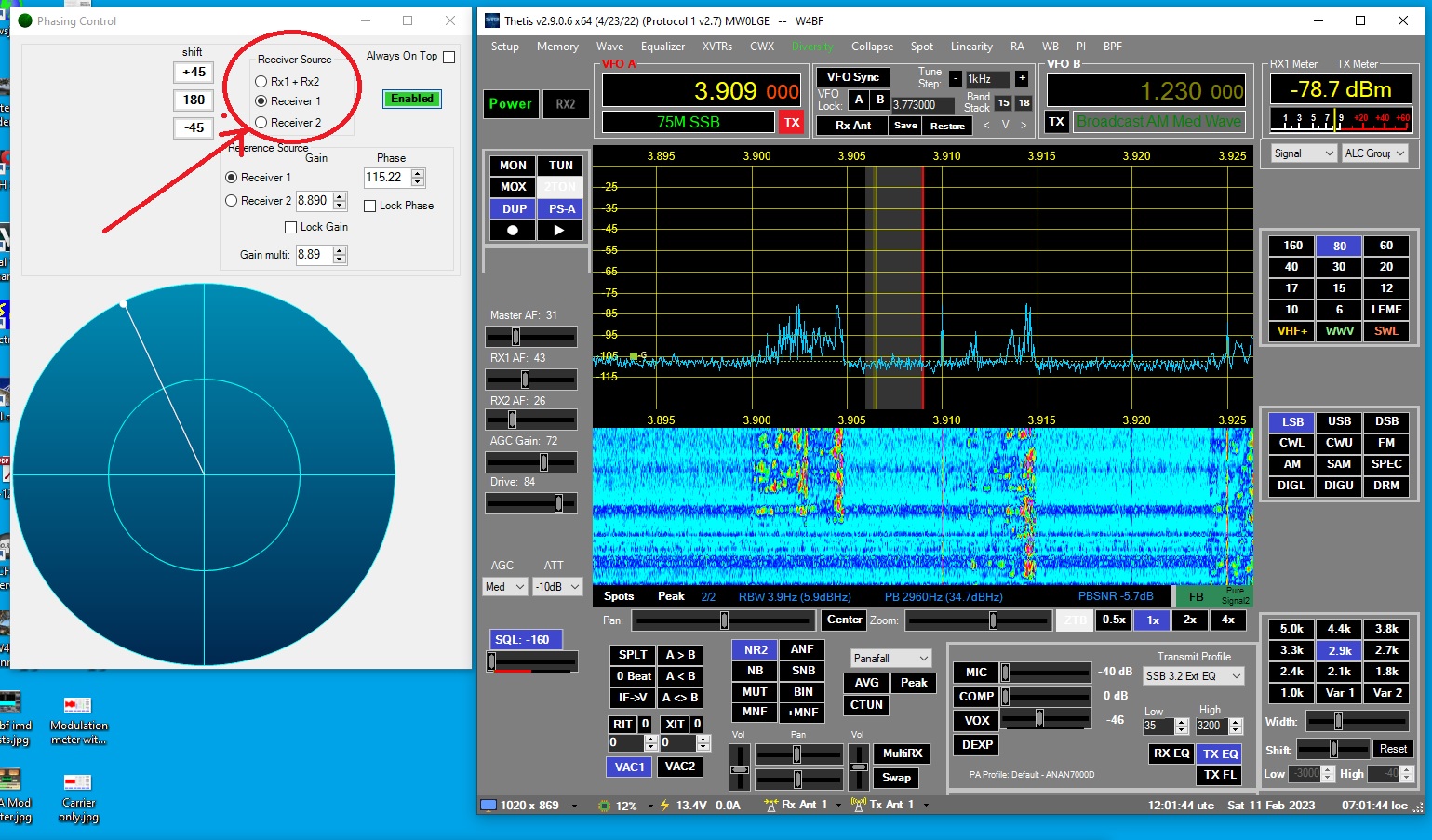Image resolution: width=1432 pixels, height=840 pixels.
Task: Select Rx1 + Rx2 as receiver source
Action: [x=261, y=82]
